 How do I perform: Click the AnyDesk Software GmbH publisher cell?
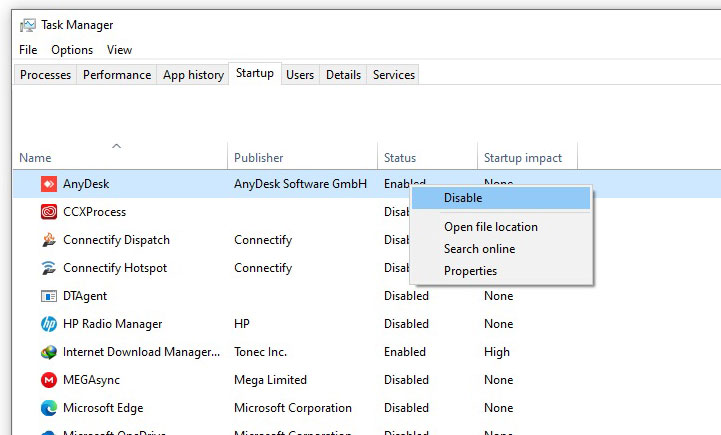pos(300,184)
